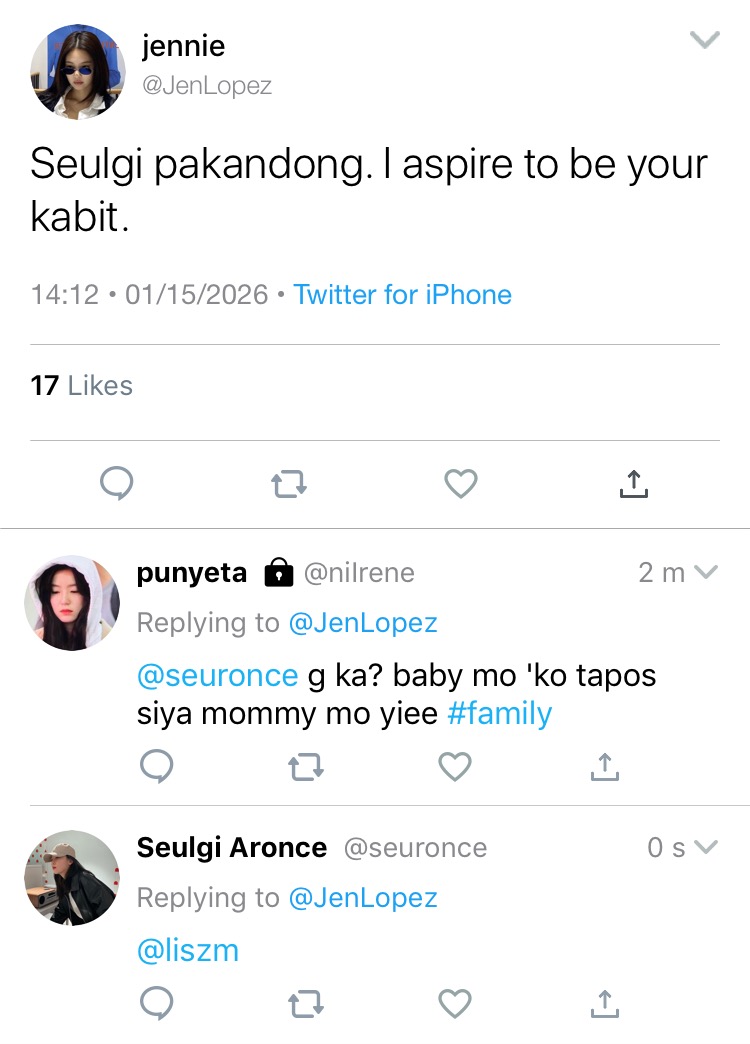
Task: Expand options chevron on Seulgi Aronce's reply
Action: 705,847
